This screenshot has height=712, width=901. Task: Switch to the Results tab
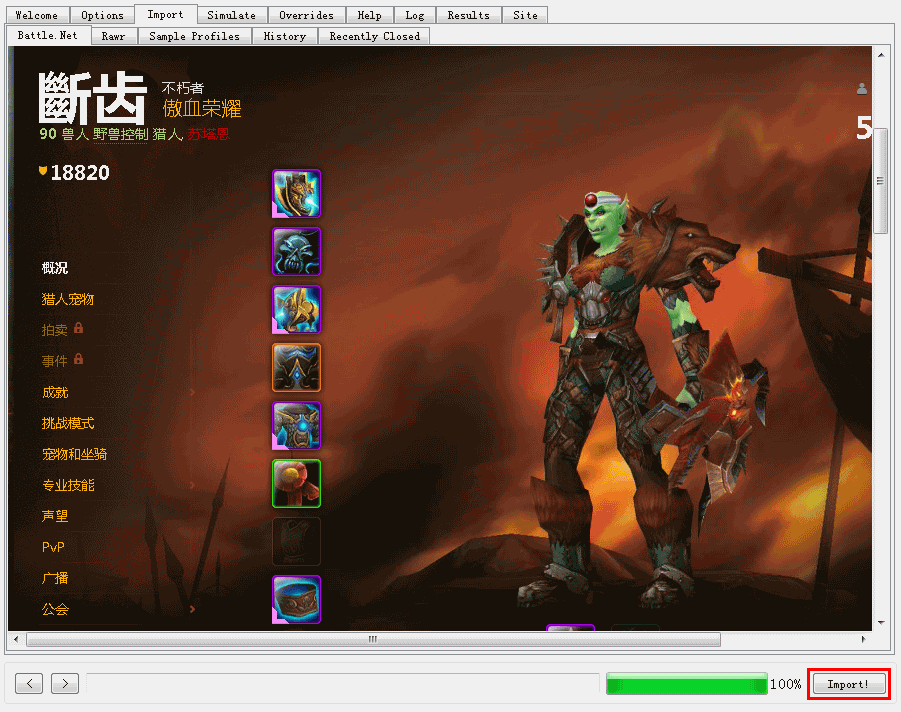pyautogui.click(x=469, y=15)
